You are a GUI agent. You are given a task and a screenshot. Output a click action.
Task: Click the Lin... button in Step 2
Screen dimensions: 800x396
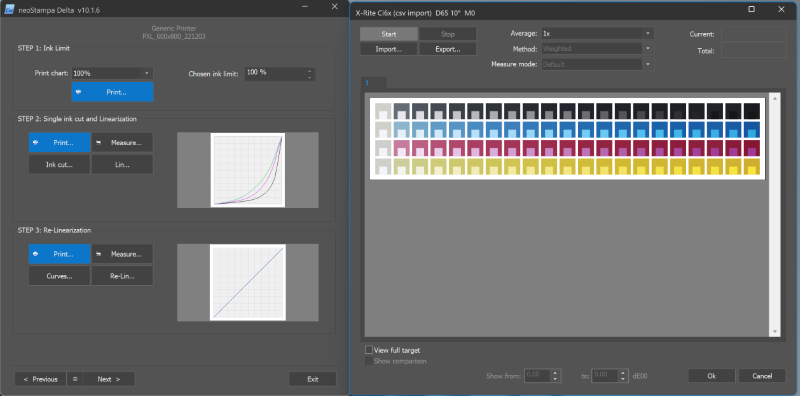pos(122,164)
